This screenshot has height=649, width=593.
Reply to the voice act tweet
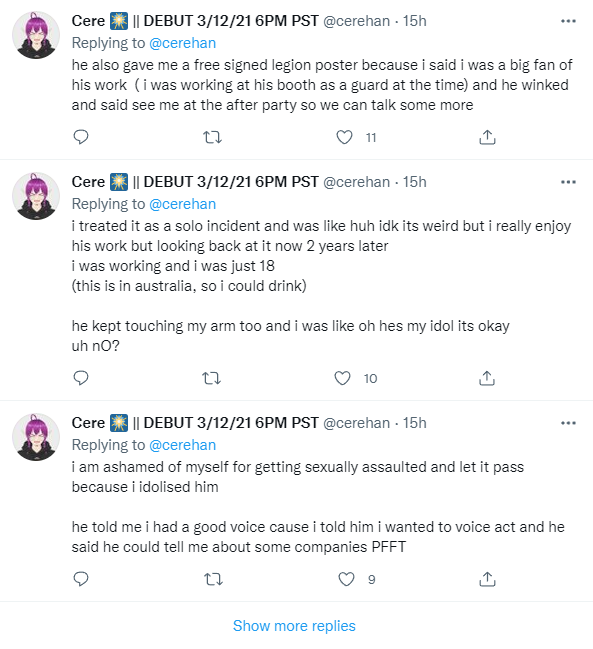click(x=81, y=579)
